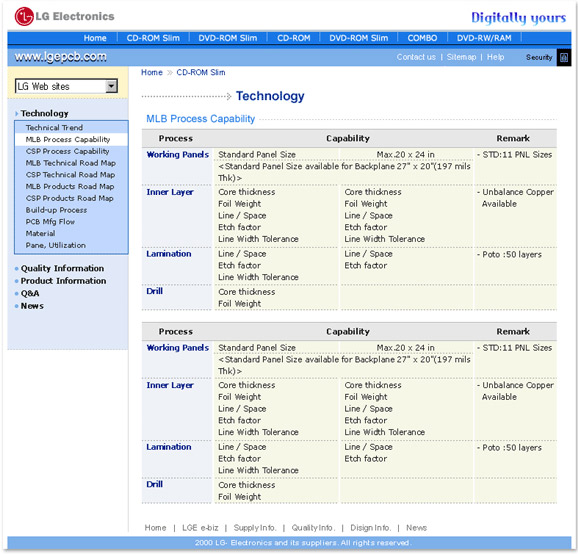
Task: Click the second table's Inner Layer label
Action: click(170, 385)
